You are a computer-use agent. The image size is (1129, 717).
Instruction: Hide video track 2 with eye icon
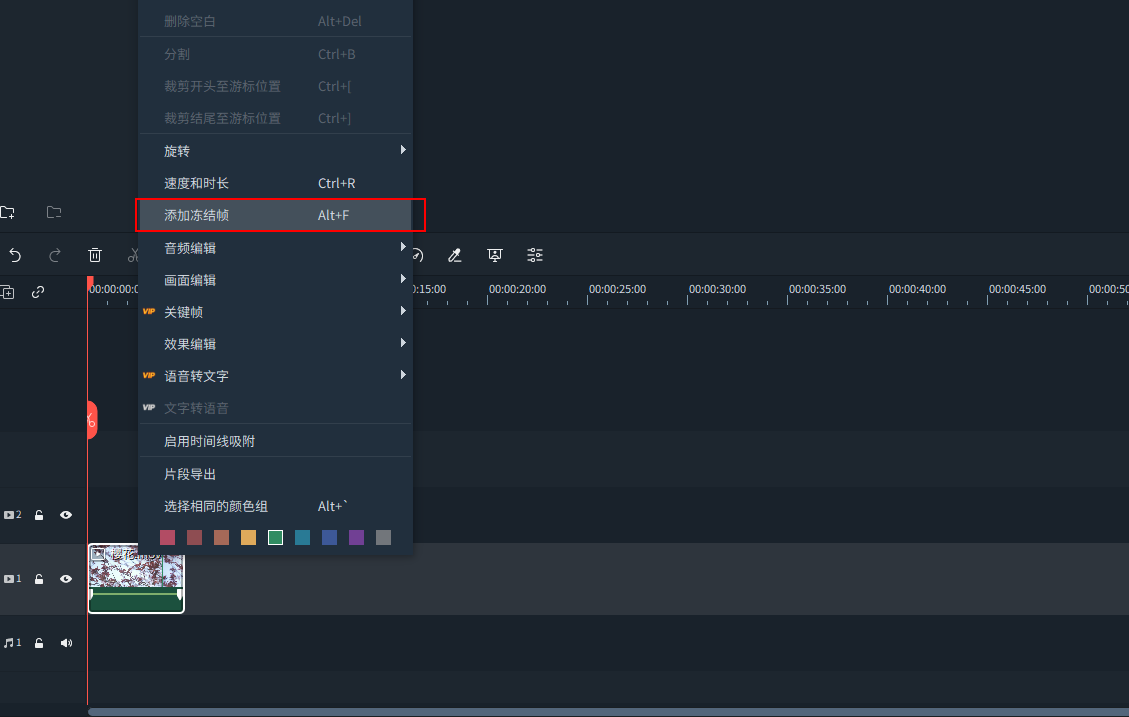[66, 515]
